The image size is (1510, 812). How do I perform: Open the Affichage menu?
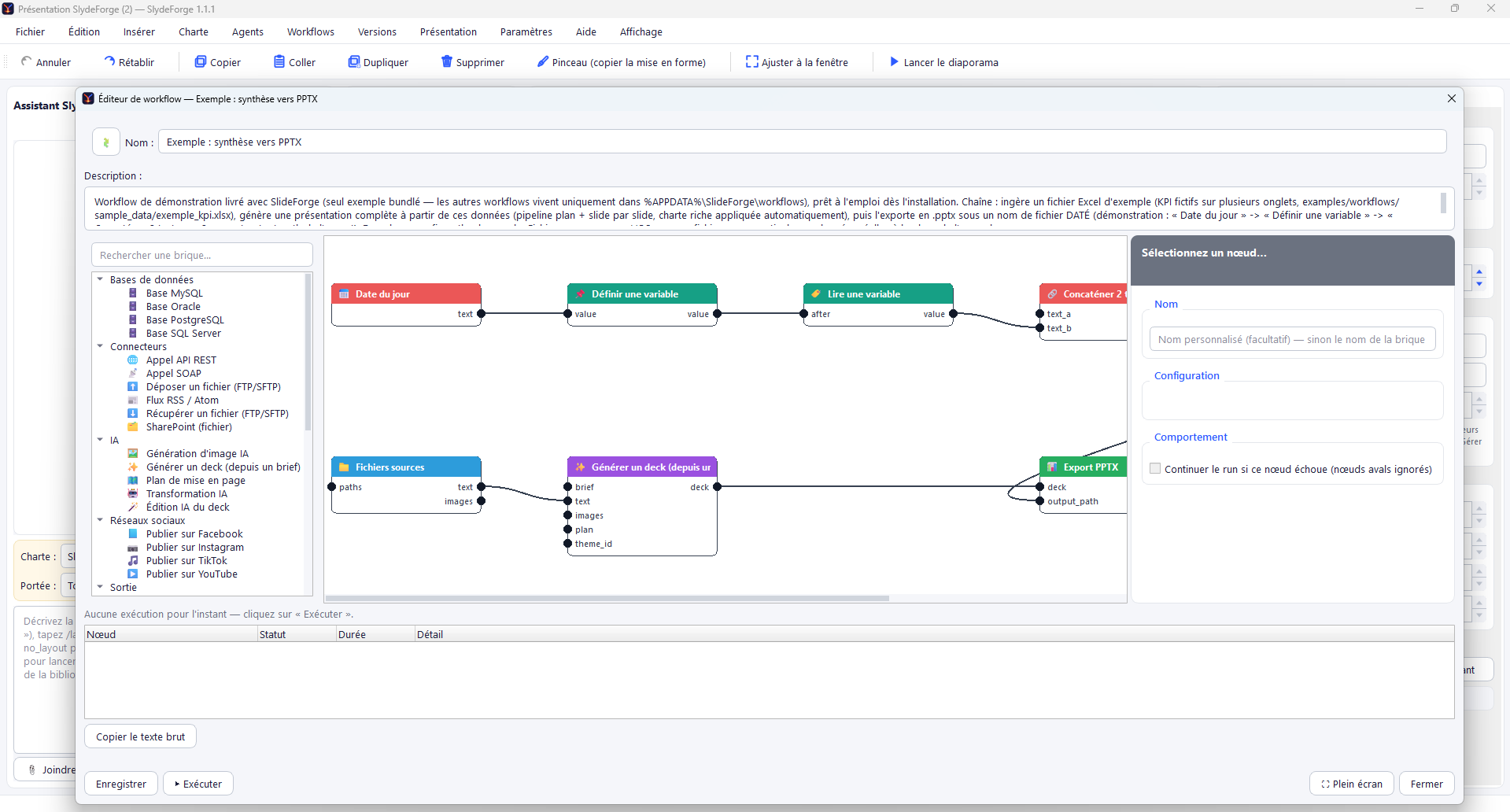tap(641, 32)
